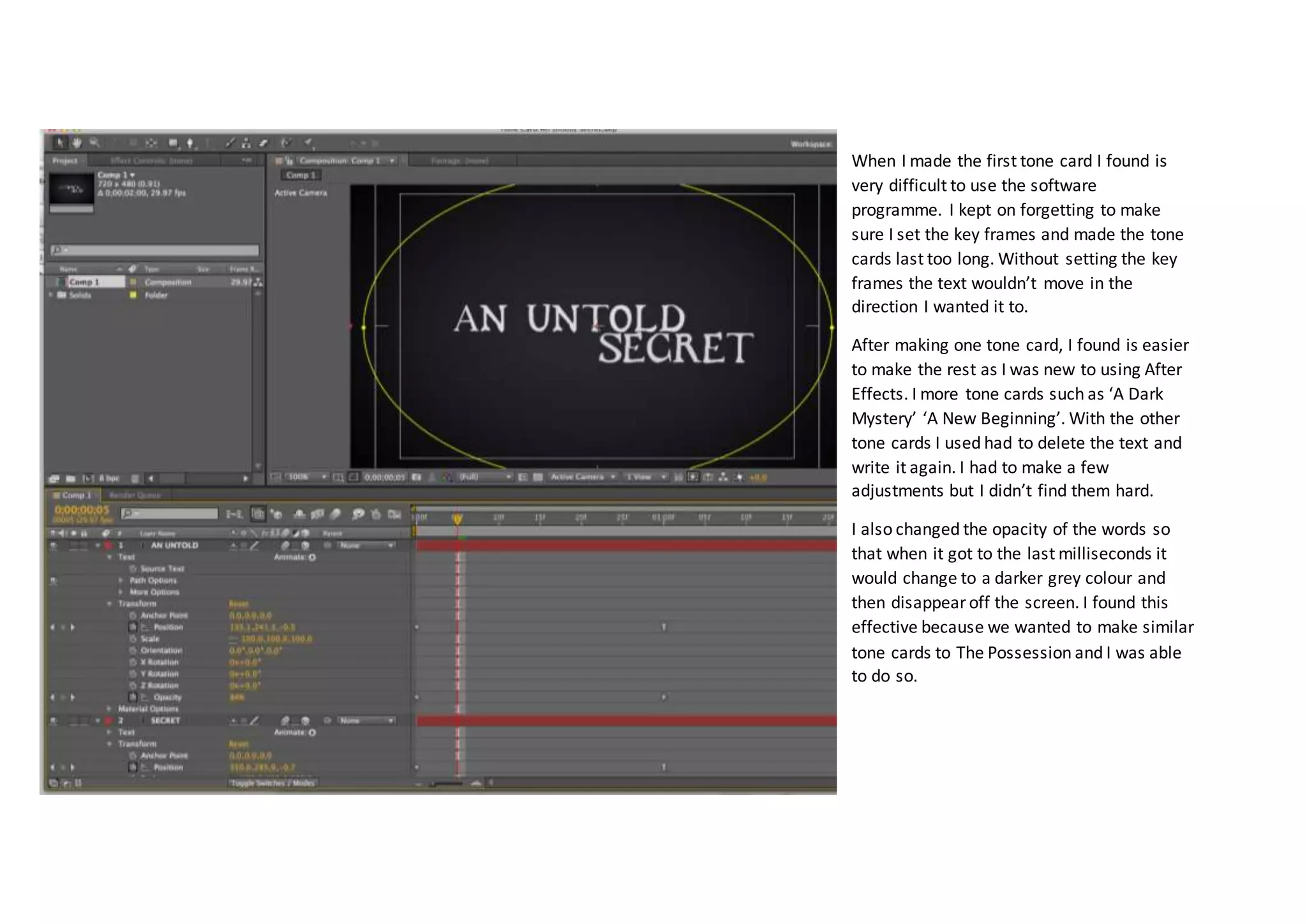
Task: Select Comp 1 item in Project panel
Action: pos(85,282)
